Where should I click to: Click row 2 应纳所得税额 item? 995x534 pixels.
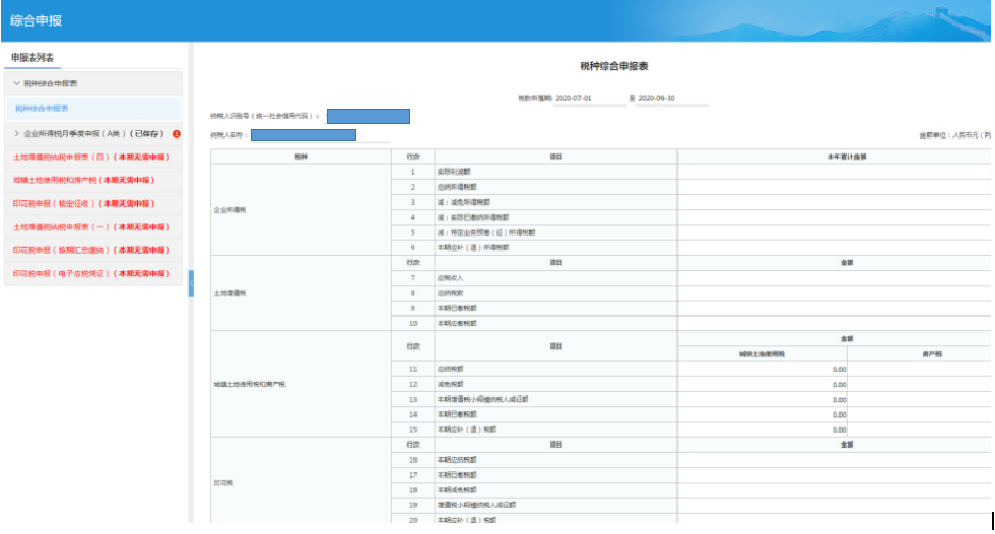[457, 187]
